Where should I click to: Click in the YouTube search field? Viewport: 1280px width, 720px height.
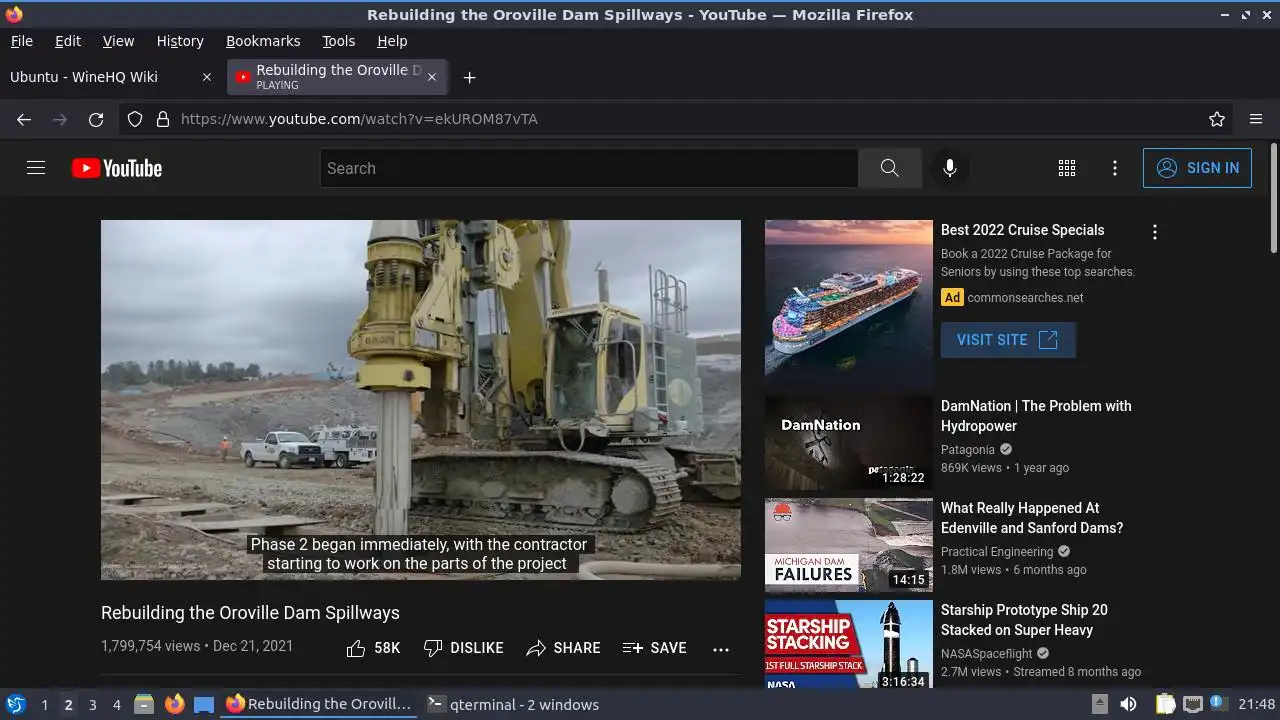tap(589, 168)
